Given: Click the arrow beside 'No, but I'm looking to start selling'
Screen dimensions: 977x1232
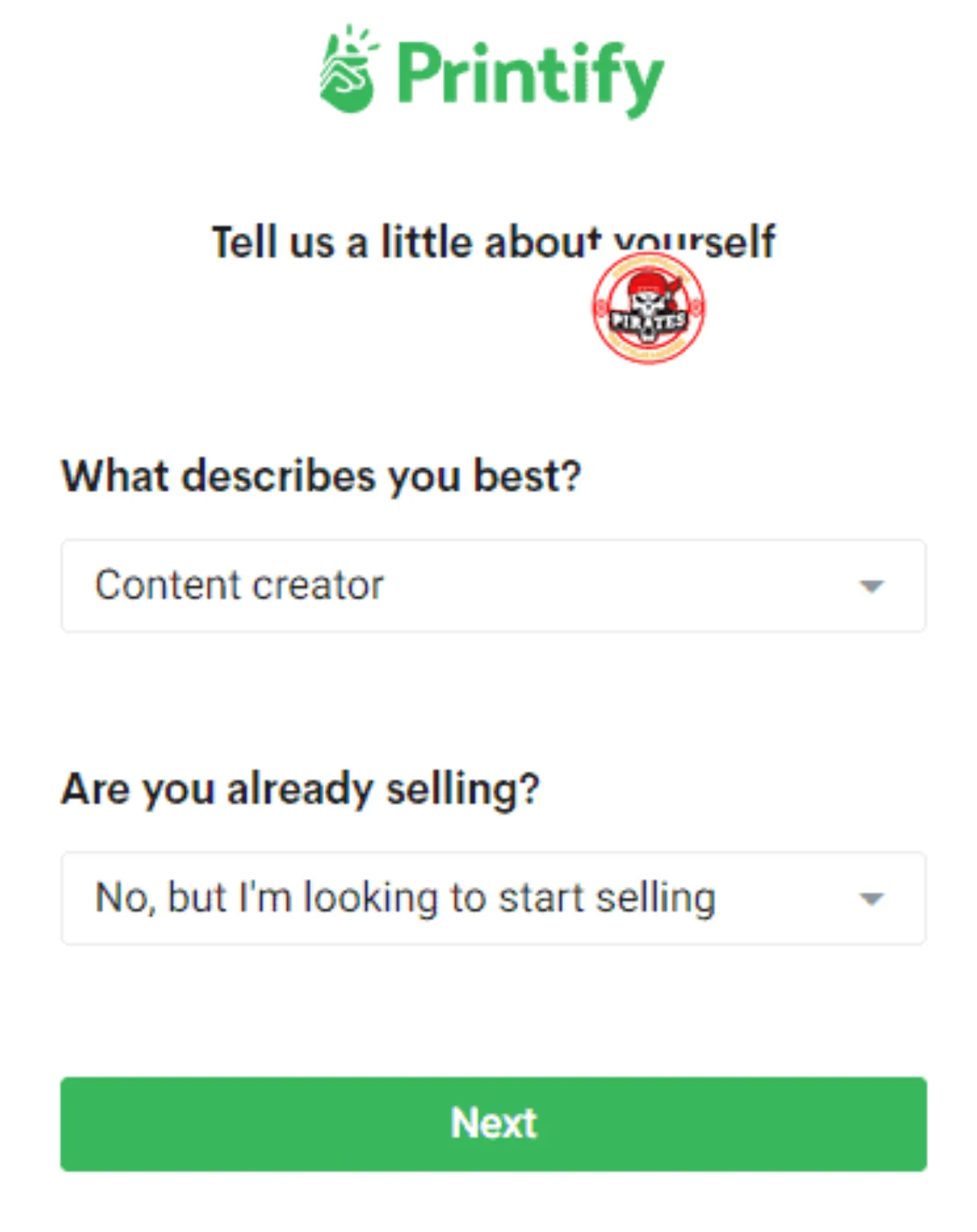Looking at the screenshot, I should coord(871,899).
